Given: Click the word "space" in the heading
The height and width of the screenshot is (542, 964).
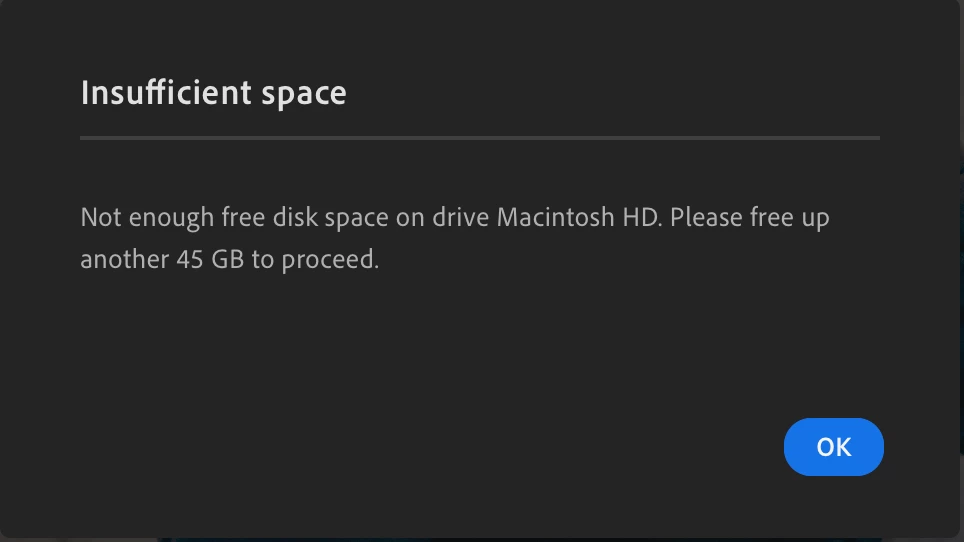Looking at the screenshot, I should 304,95.
